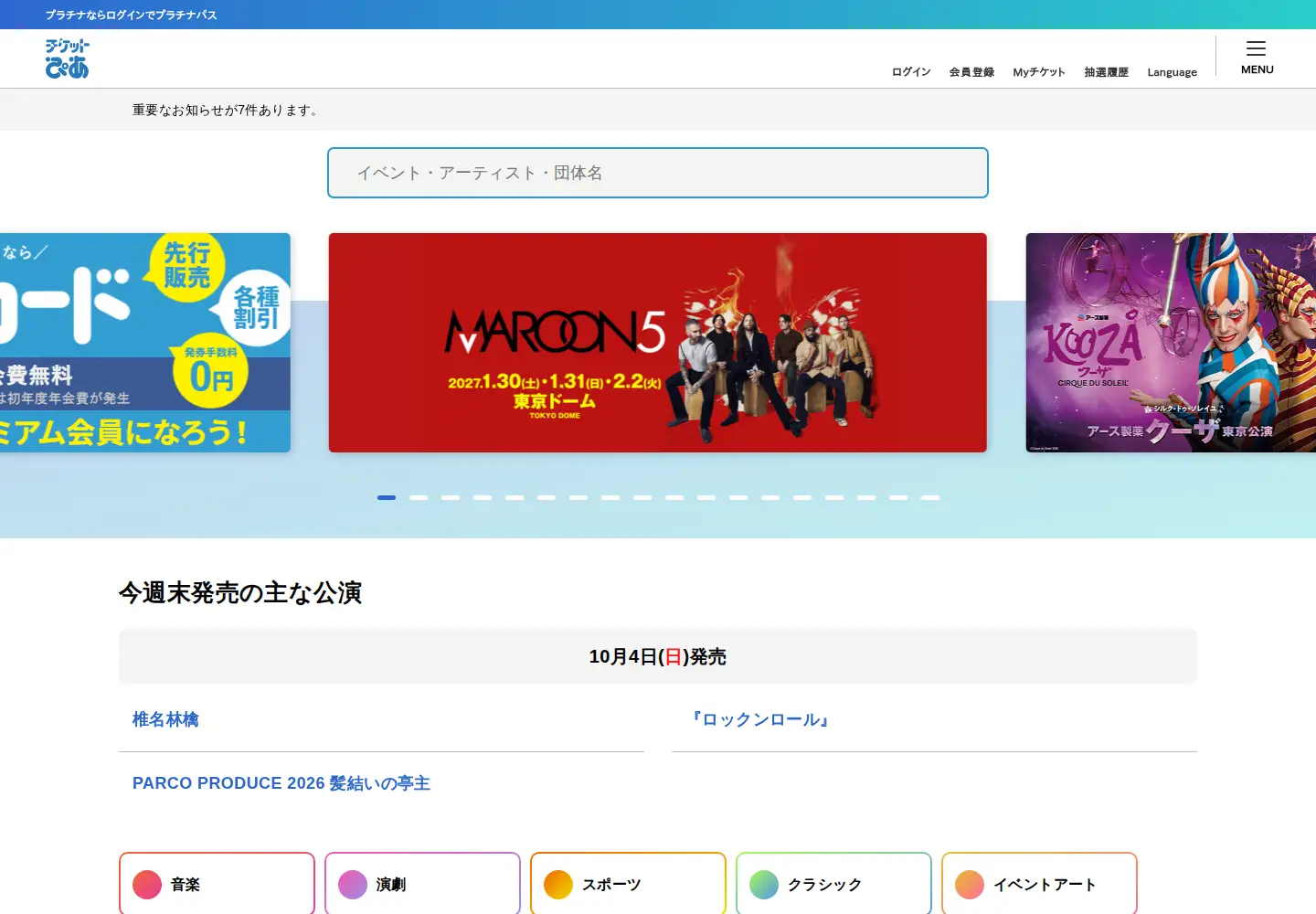1316x914 pixels.
Task: Open the Maroon 5 Tokyo Dome banner
Action: [658, 343]
